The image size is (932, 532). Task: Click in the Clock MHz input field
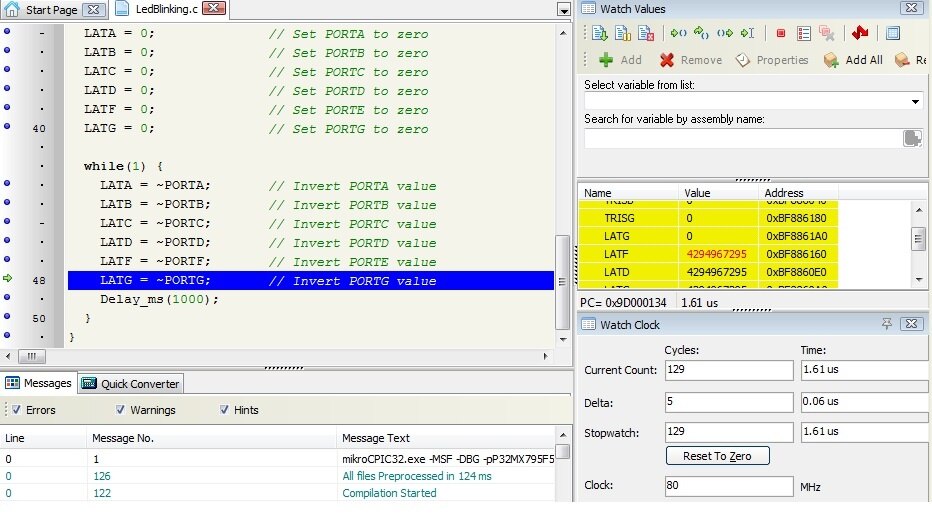728,487
